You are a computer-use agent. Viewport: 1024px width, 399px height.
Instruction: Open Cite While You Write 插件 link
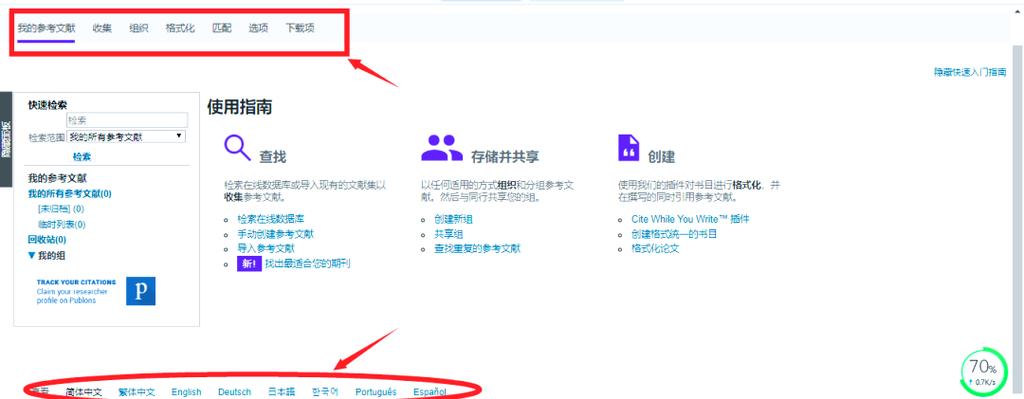click(x=690, y=219)
